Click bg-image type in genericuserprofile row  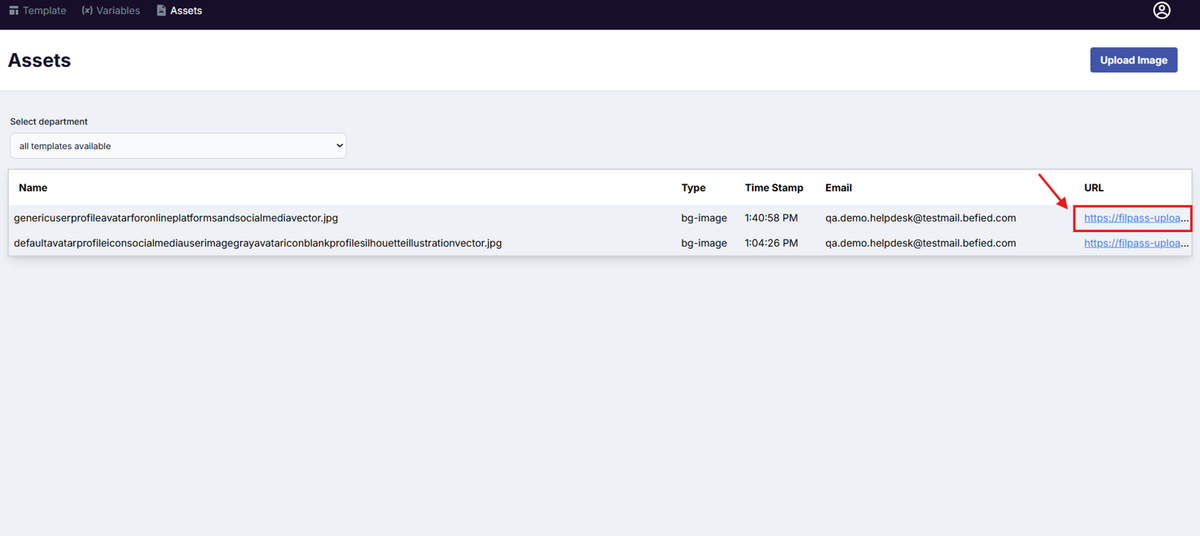(704, 218)
